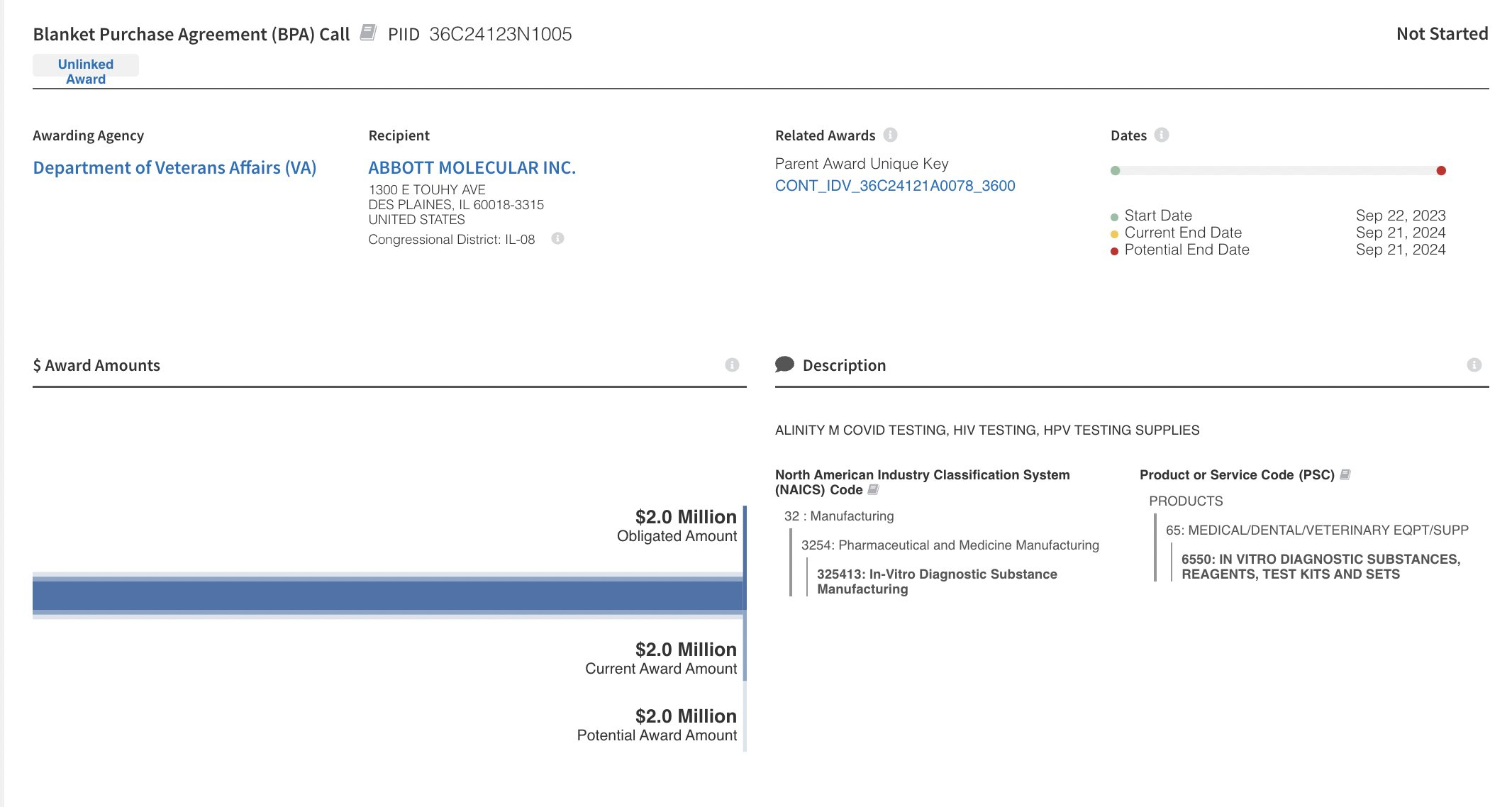Select 3254: Pharmaceutical and Medicine Manufacturing row
The image size is (1512, 807).
tap(950, 545)
